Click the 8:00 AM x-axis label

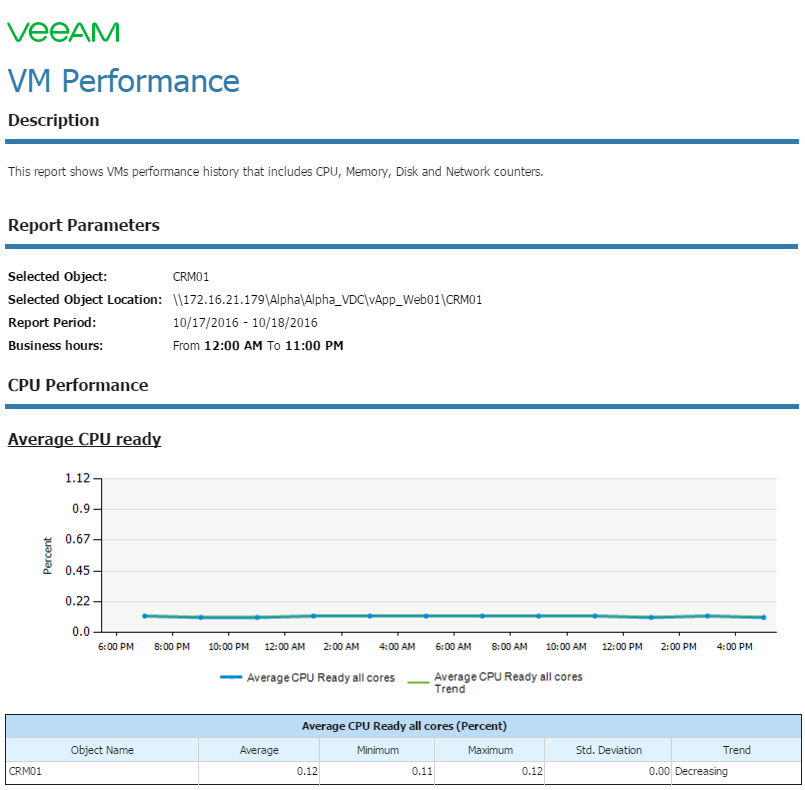tap(509, 647)
